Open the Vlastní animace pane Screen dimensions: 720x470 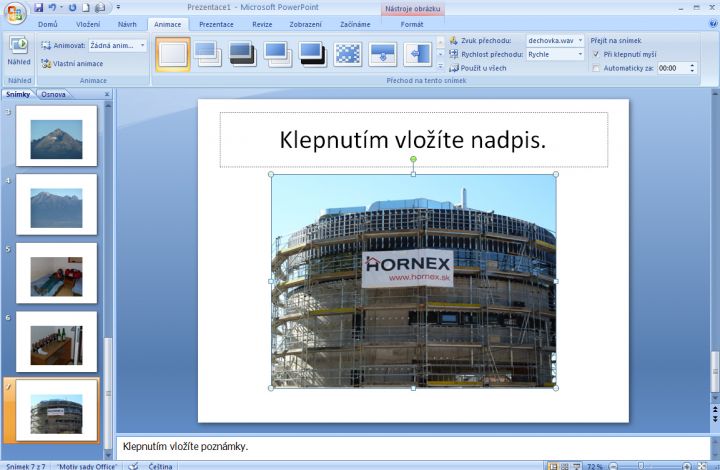72,63
